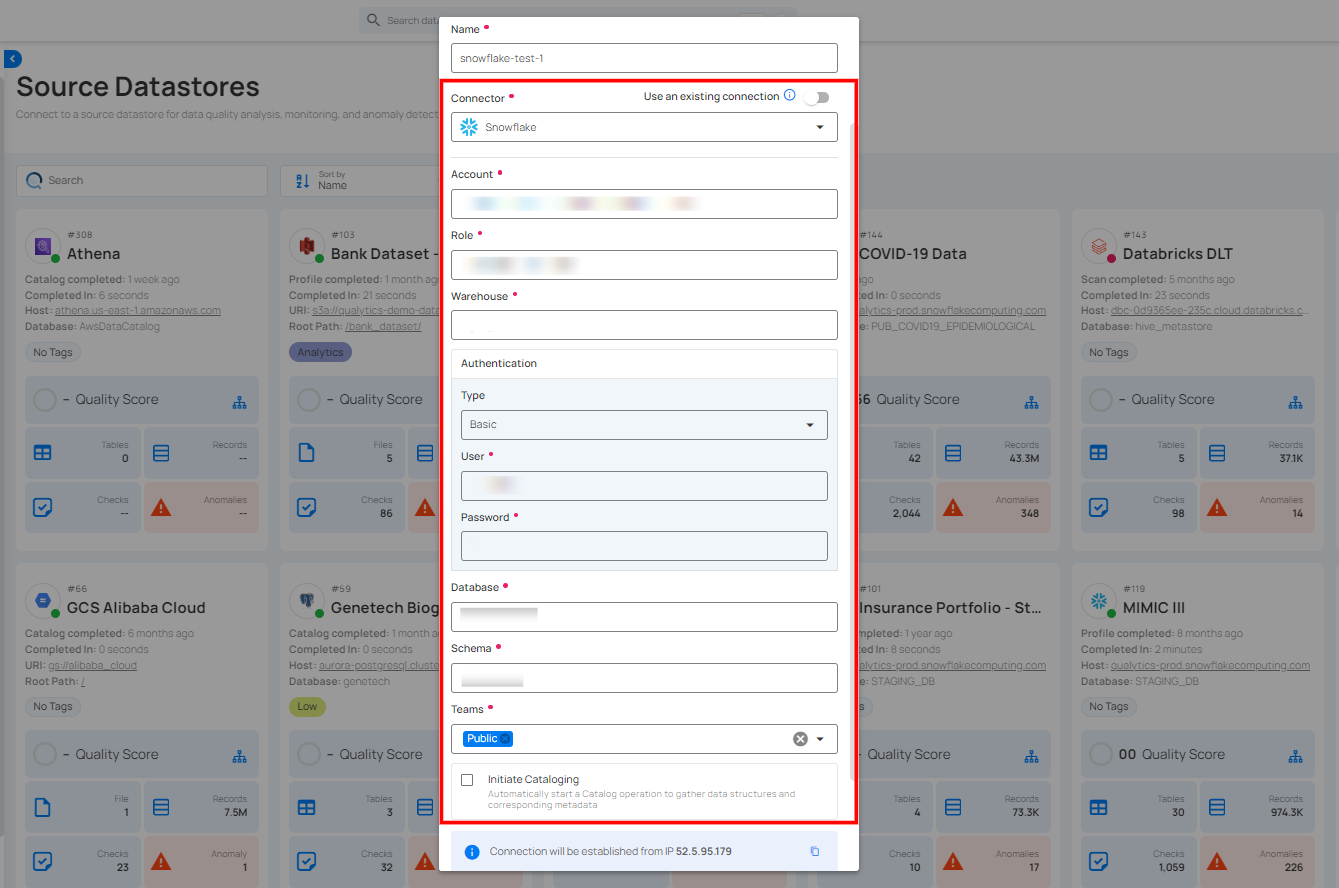Screen dimensions: 1339x888
Task: Click the No Tags label on Athena
Action: coord(53,352)
